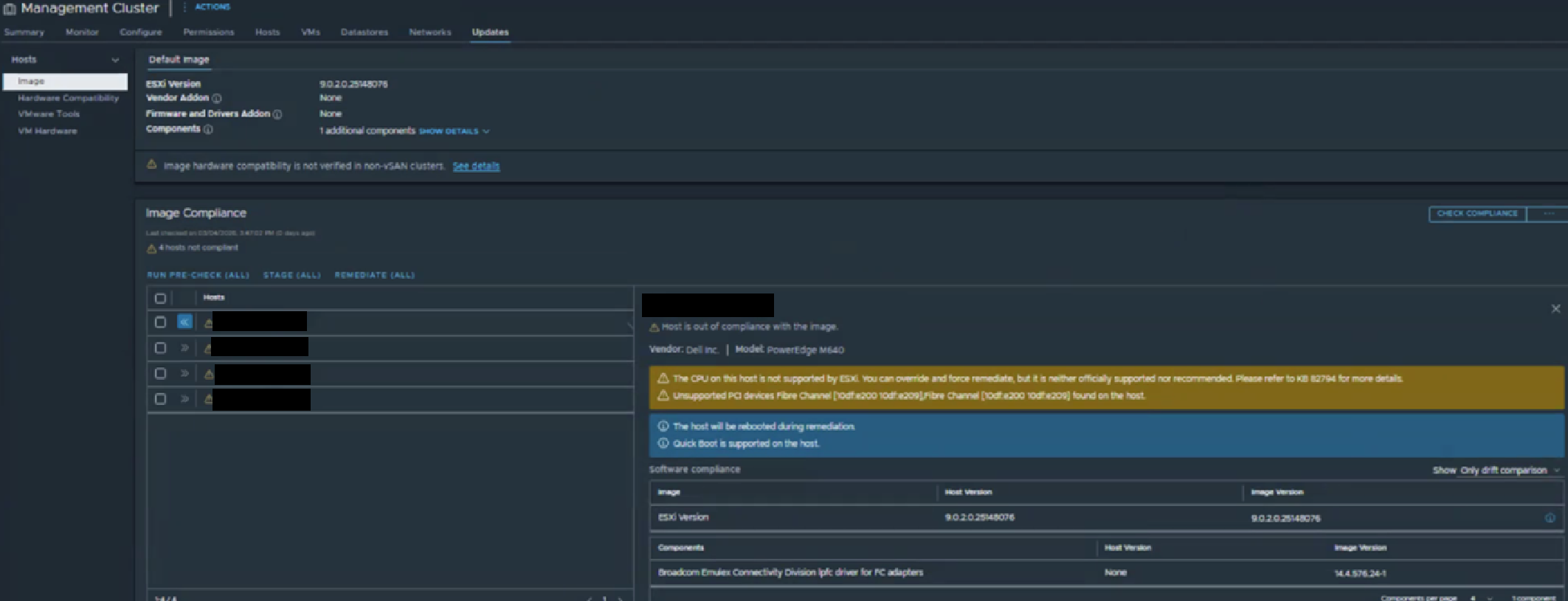Click info icon next to Vendor Addon
The image size is (1568, 601).
click(x=216, y=98)
